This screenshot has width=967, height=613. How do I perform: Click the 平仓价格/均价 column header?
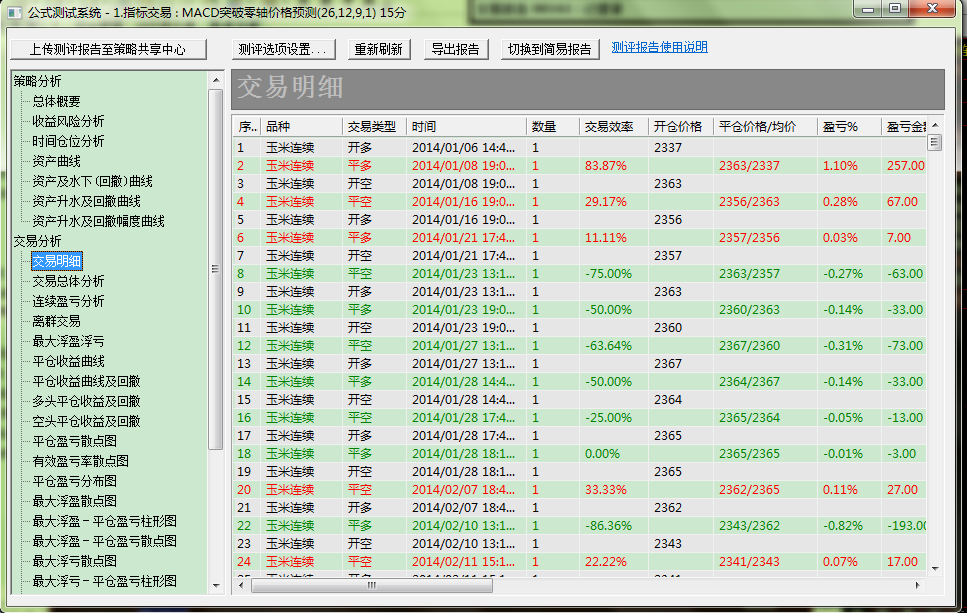pyautogui.click(x=757, y=127)
